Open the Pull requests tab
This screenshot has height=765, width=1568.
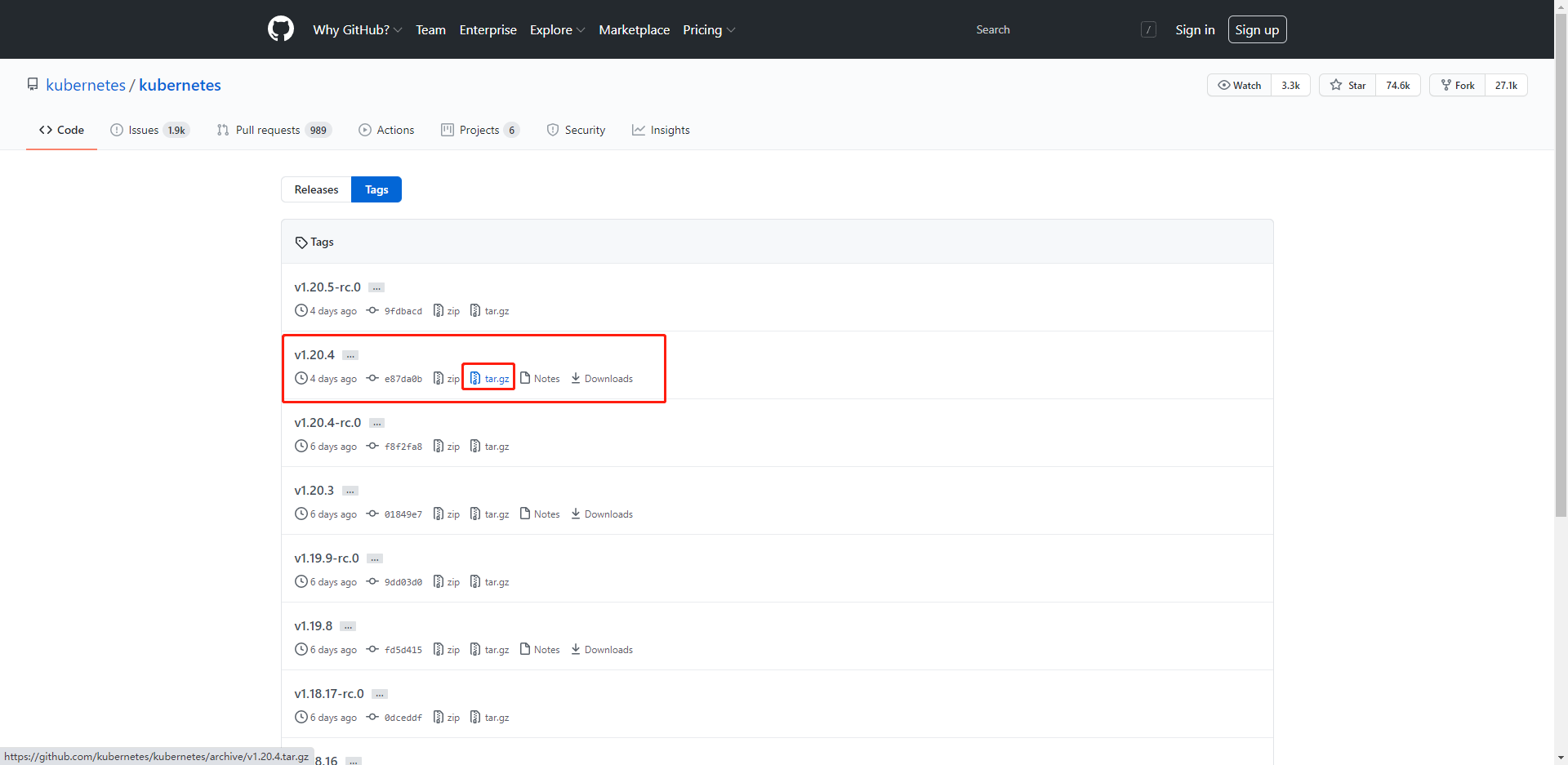coord(274,130)
